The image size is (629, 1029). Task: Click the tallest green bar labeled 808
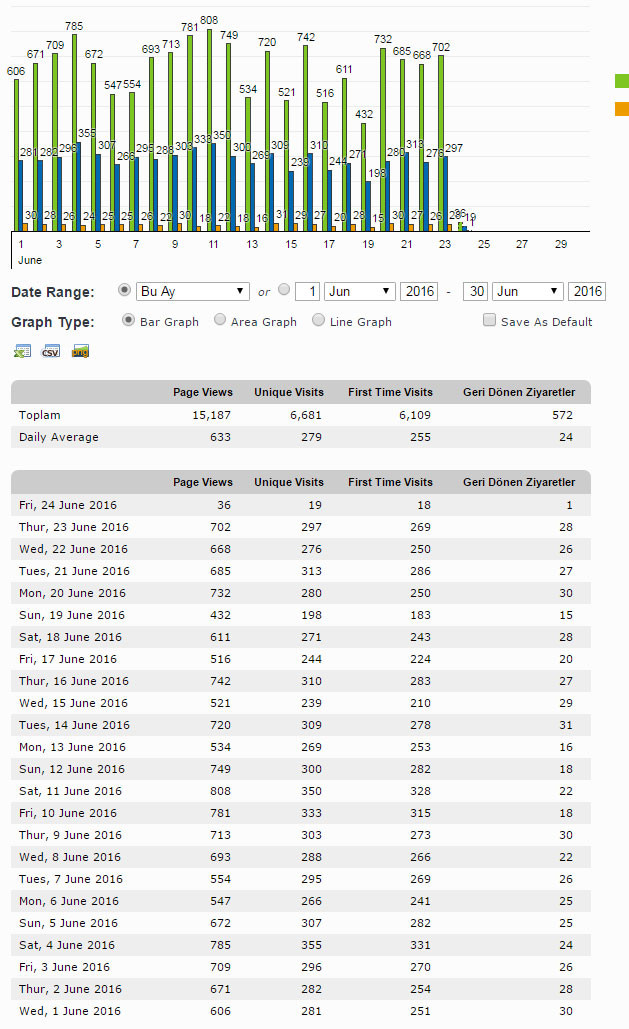click(x=209, y=130)
